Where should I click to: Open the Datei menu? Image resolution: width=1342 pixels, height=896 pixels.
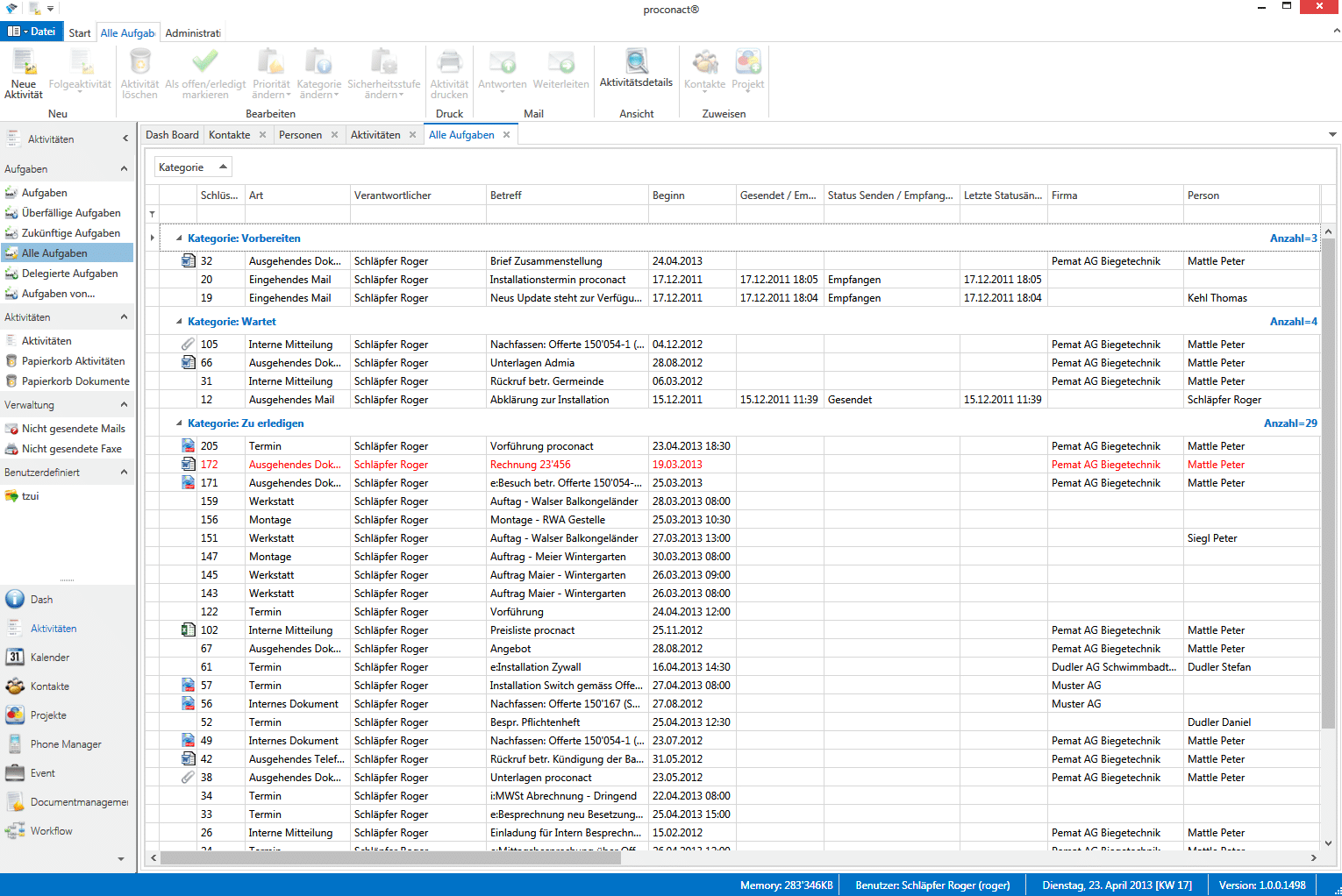32,32
